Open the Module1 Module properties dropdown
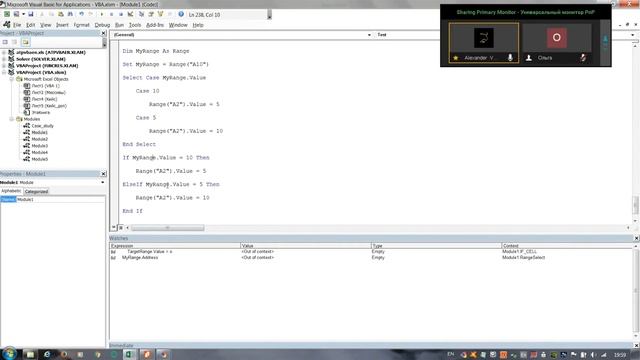 click(102, 182)
